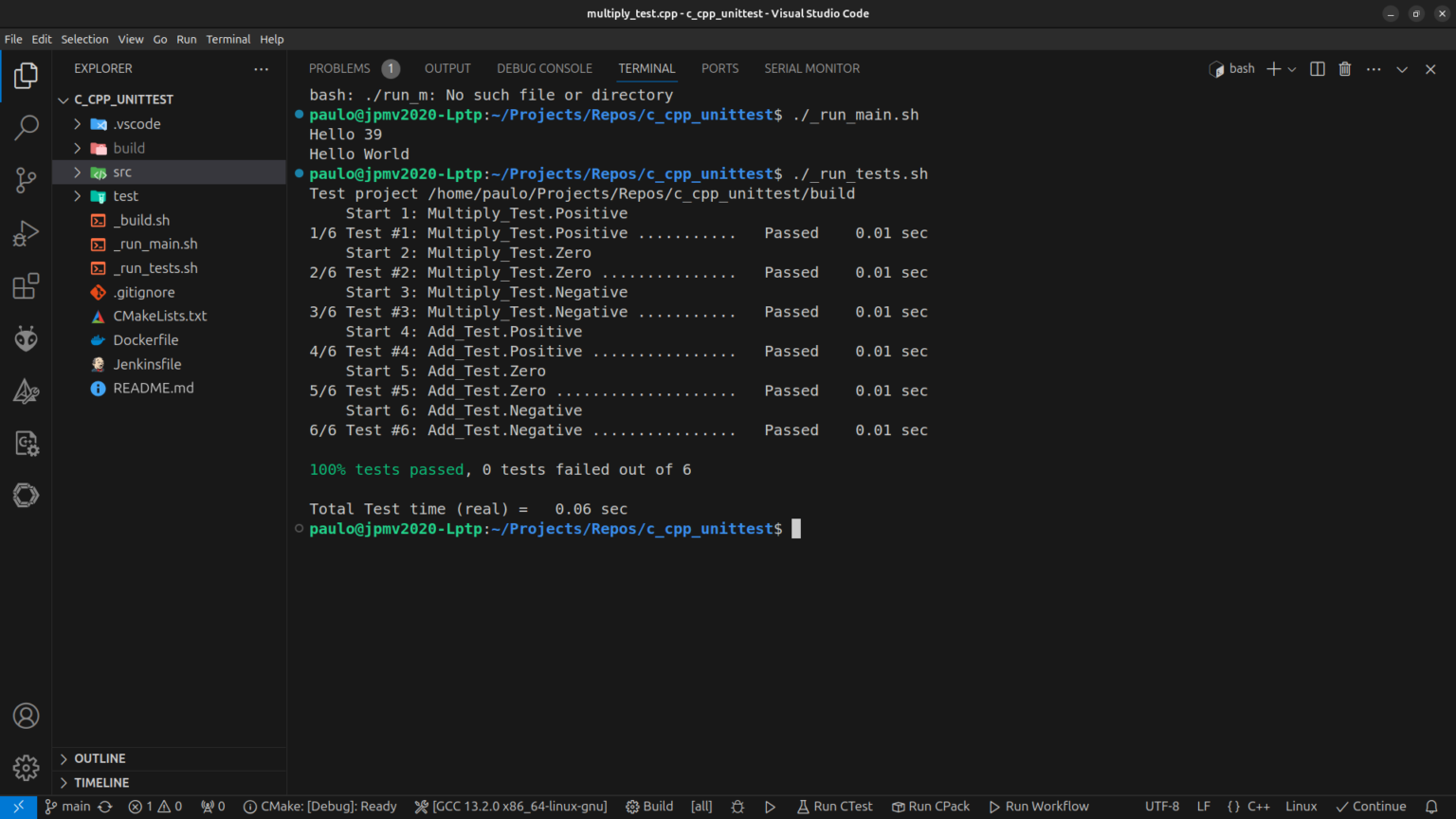Open the Manage gear icon

click(x=26, y=768)
